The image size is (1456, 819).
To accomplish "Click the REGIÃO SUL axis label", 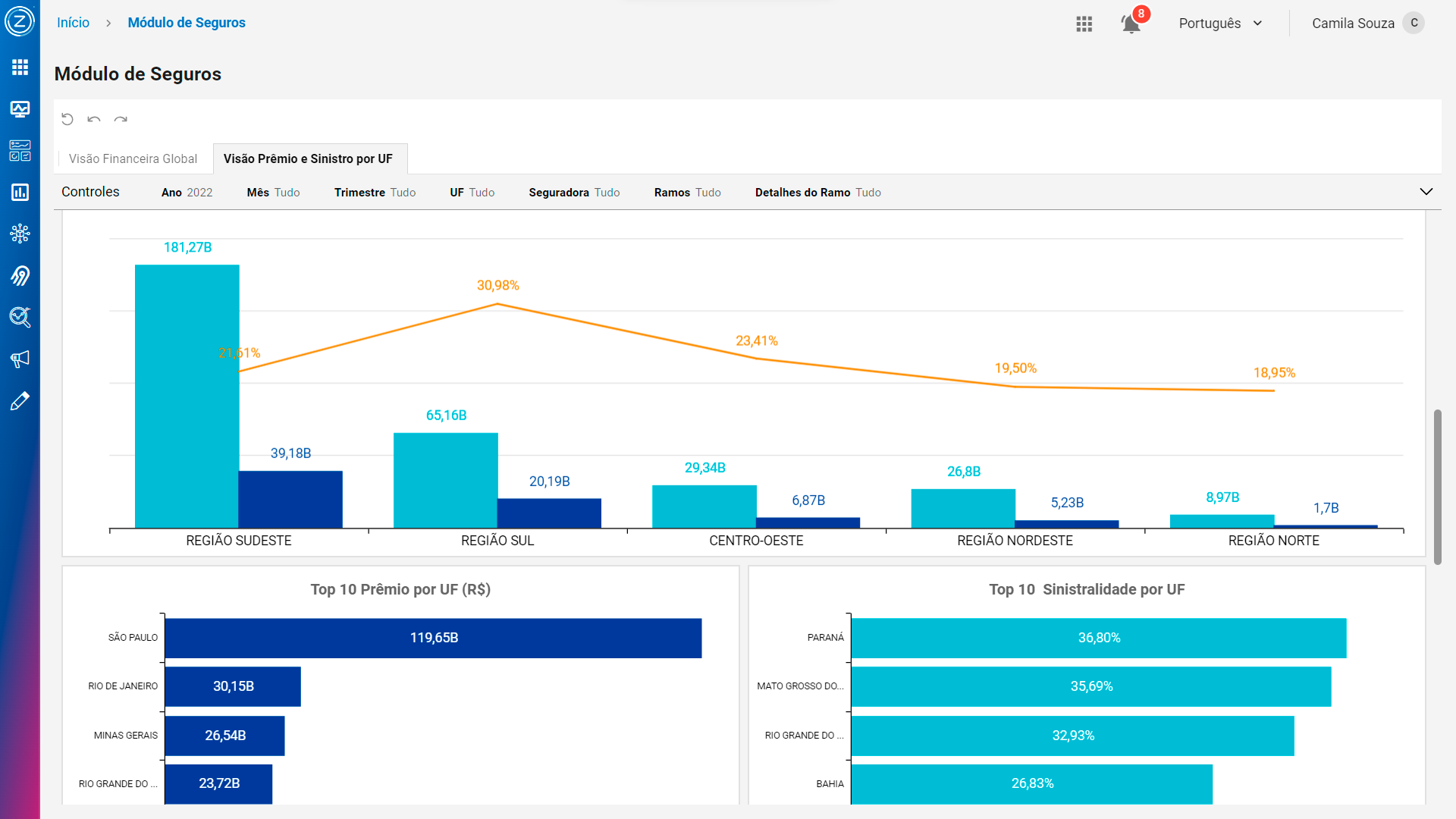I will (x=497, y=540).
